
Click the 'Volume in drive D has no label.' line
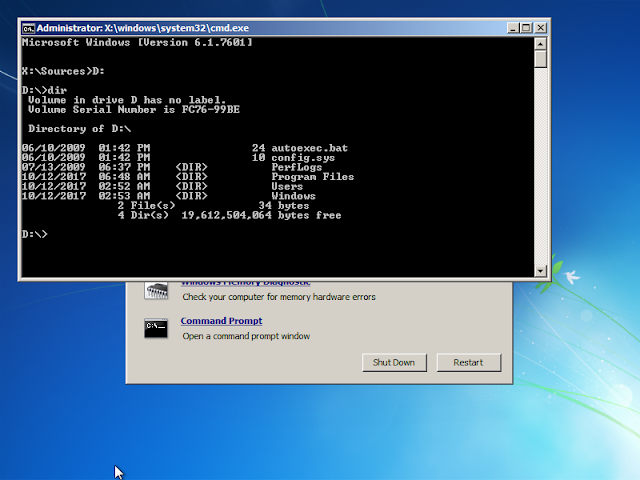coord(127,100)
